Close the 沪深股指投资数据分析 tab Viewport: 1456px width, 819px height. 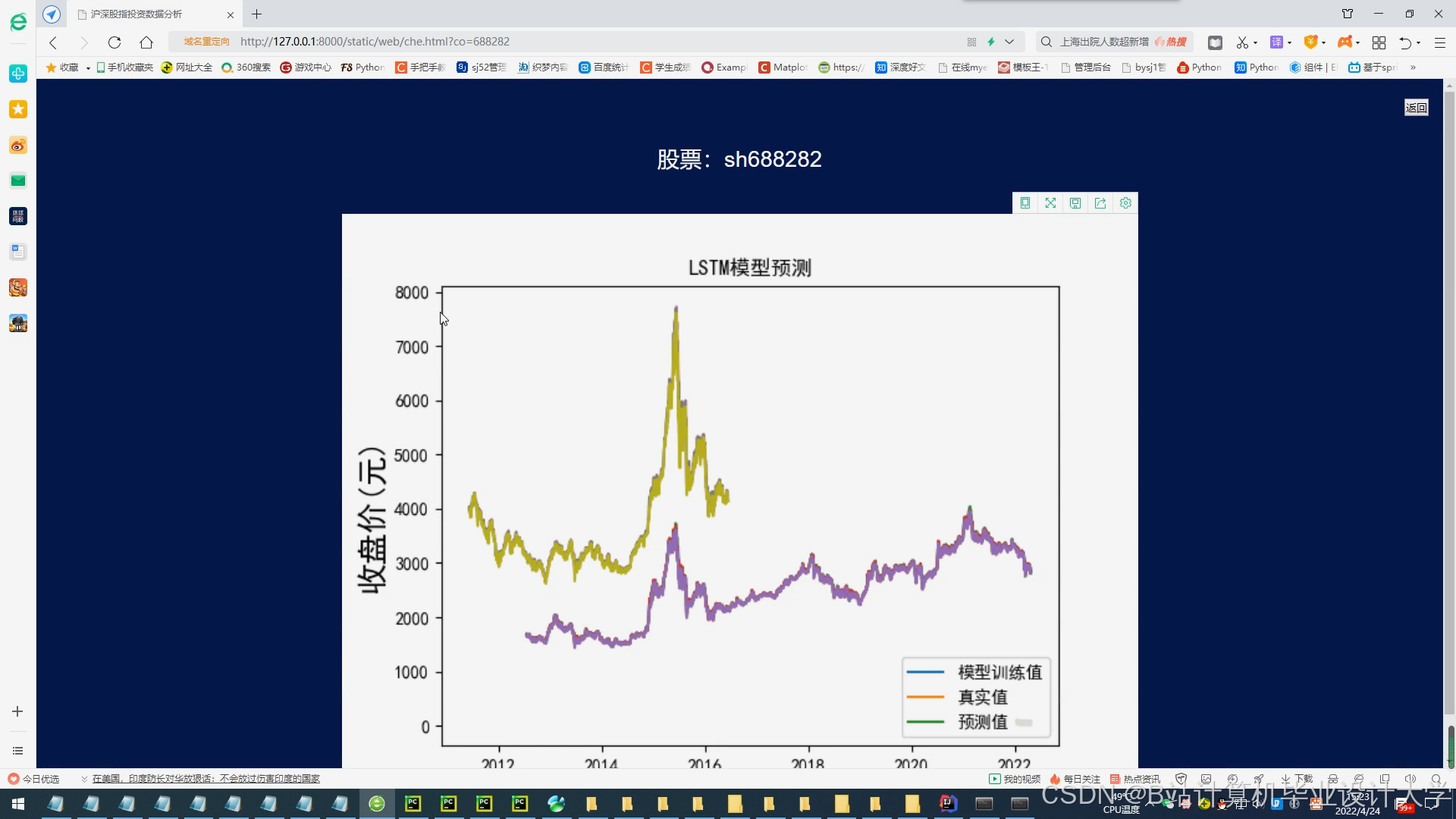click(x=231, y=14)
